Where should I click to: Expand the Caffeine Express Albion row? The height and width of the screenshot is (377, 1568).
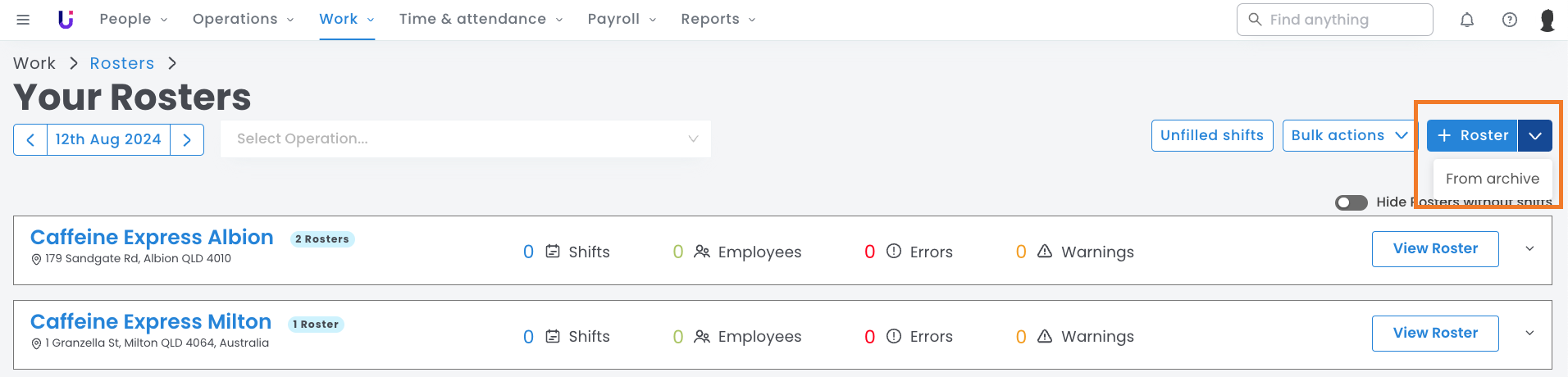[x=1529, y=249]
